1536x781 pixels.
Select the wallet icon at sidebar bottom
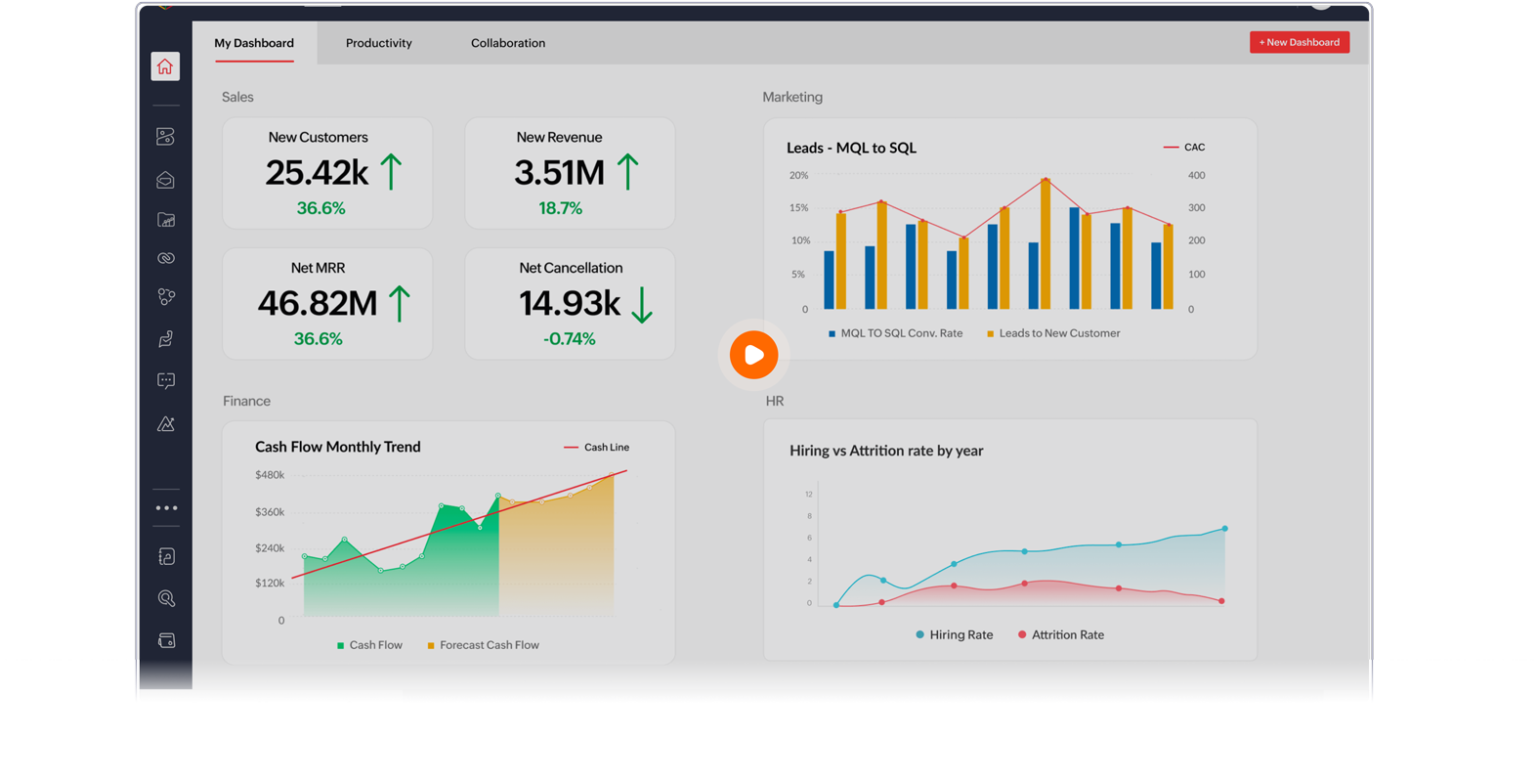point(165,639)
